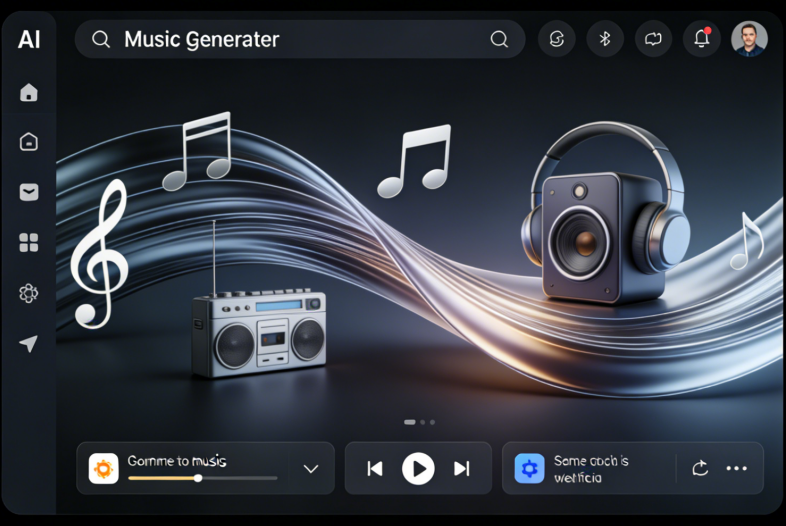Open the filled Home icon in sidebar
786x526 pixels.
(x=29, y=92)
